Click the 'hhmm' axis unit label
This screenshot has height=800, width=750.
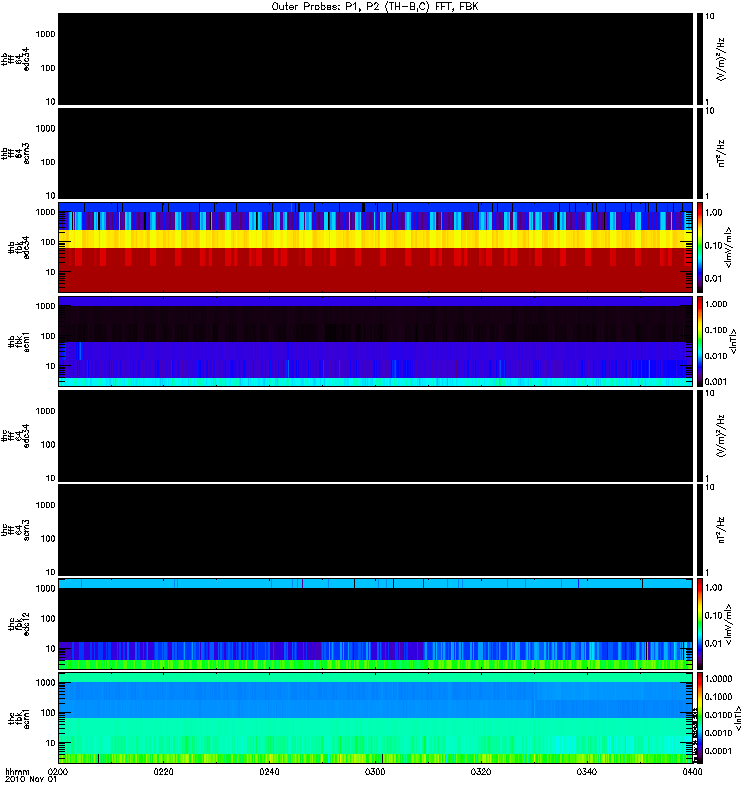(x=17, y=772)
